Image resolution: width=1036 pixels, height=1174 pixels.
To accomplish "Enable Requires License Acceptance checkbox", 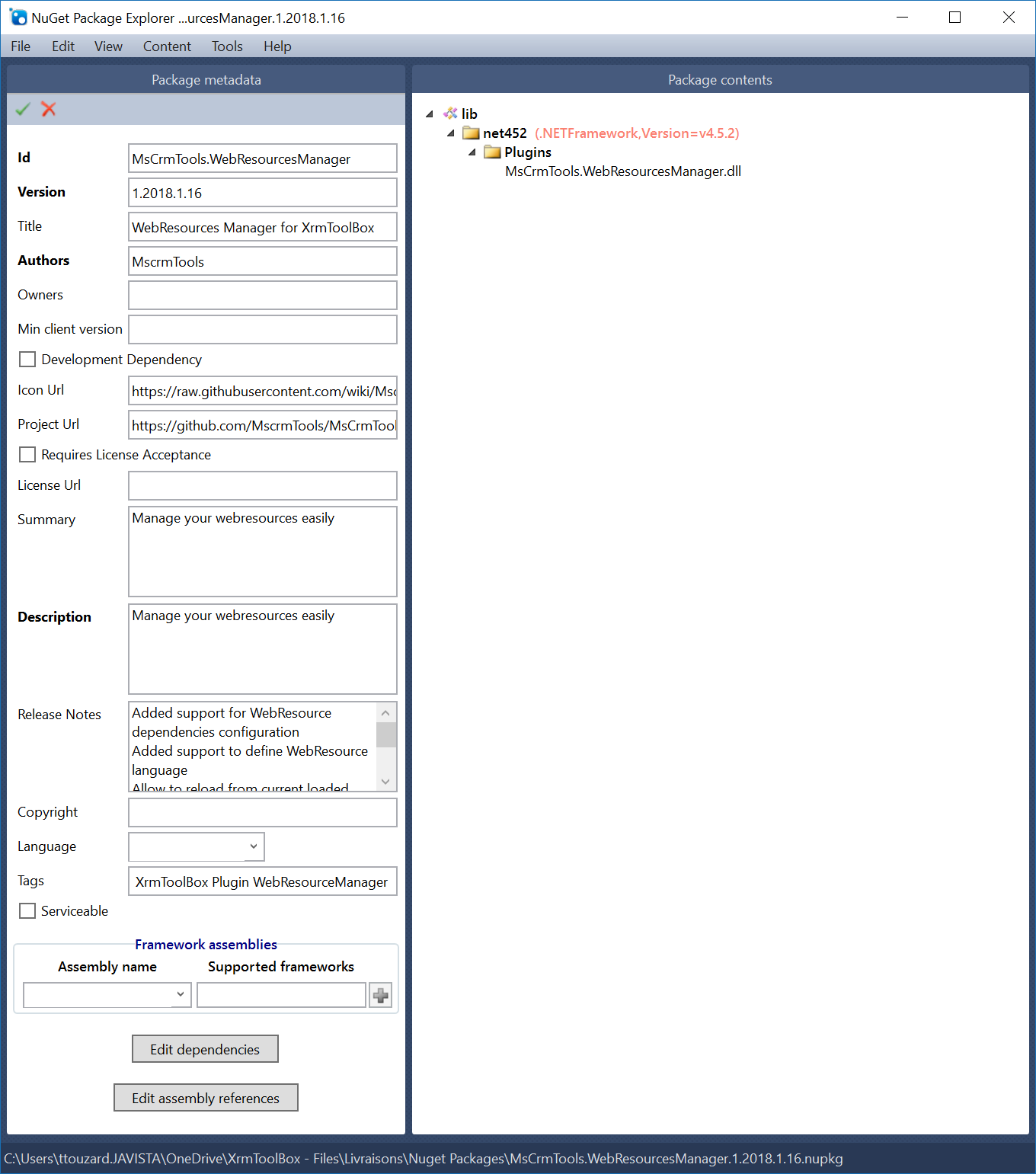I will [27, 455].
